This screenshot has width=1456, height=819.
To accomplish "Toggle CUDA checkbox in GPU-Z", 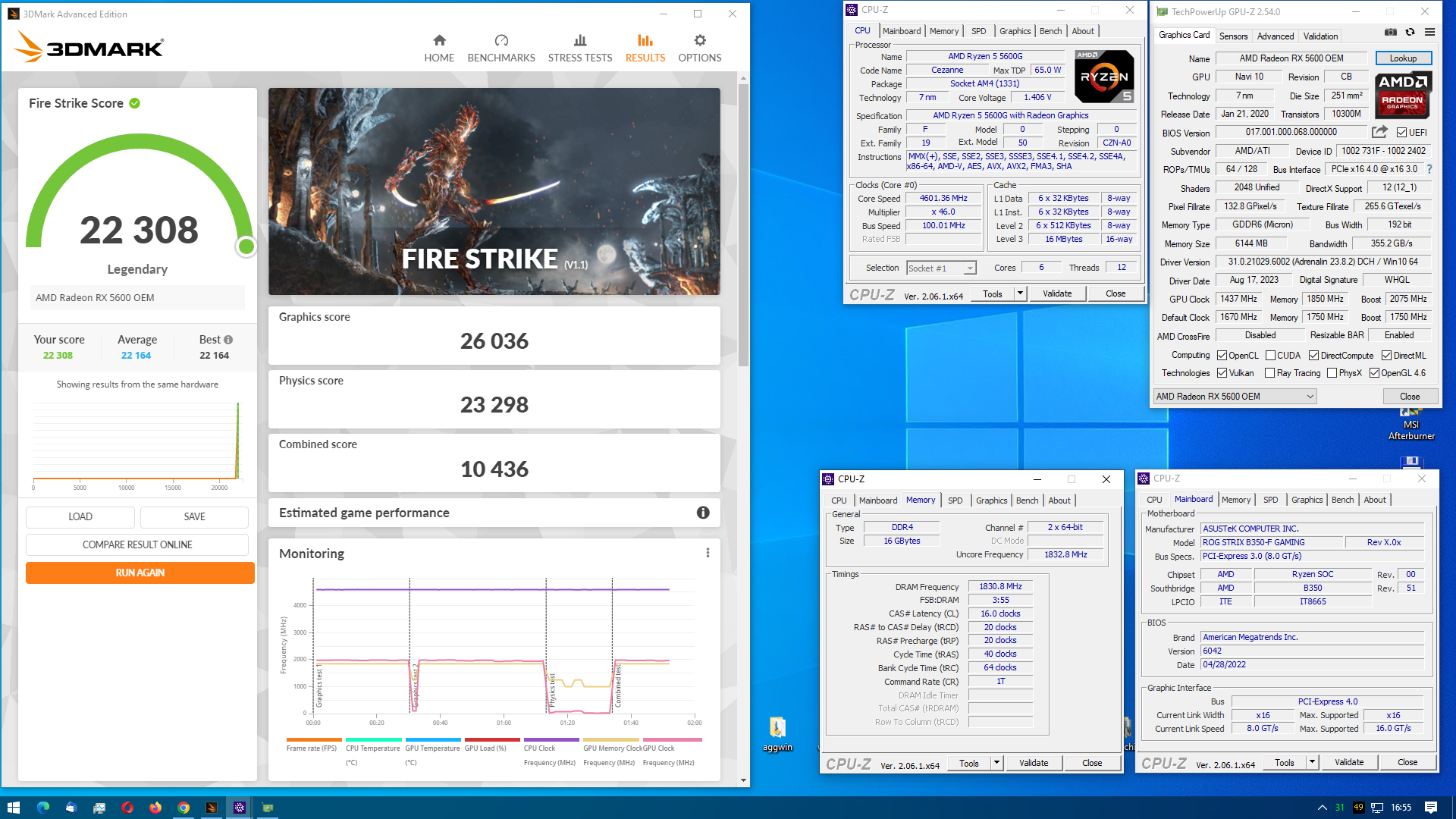I will [x=1270, y=356].
